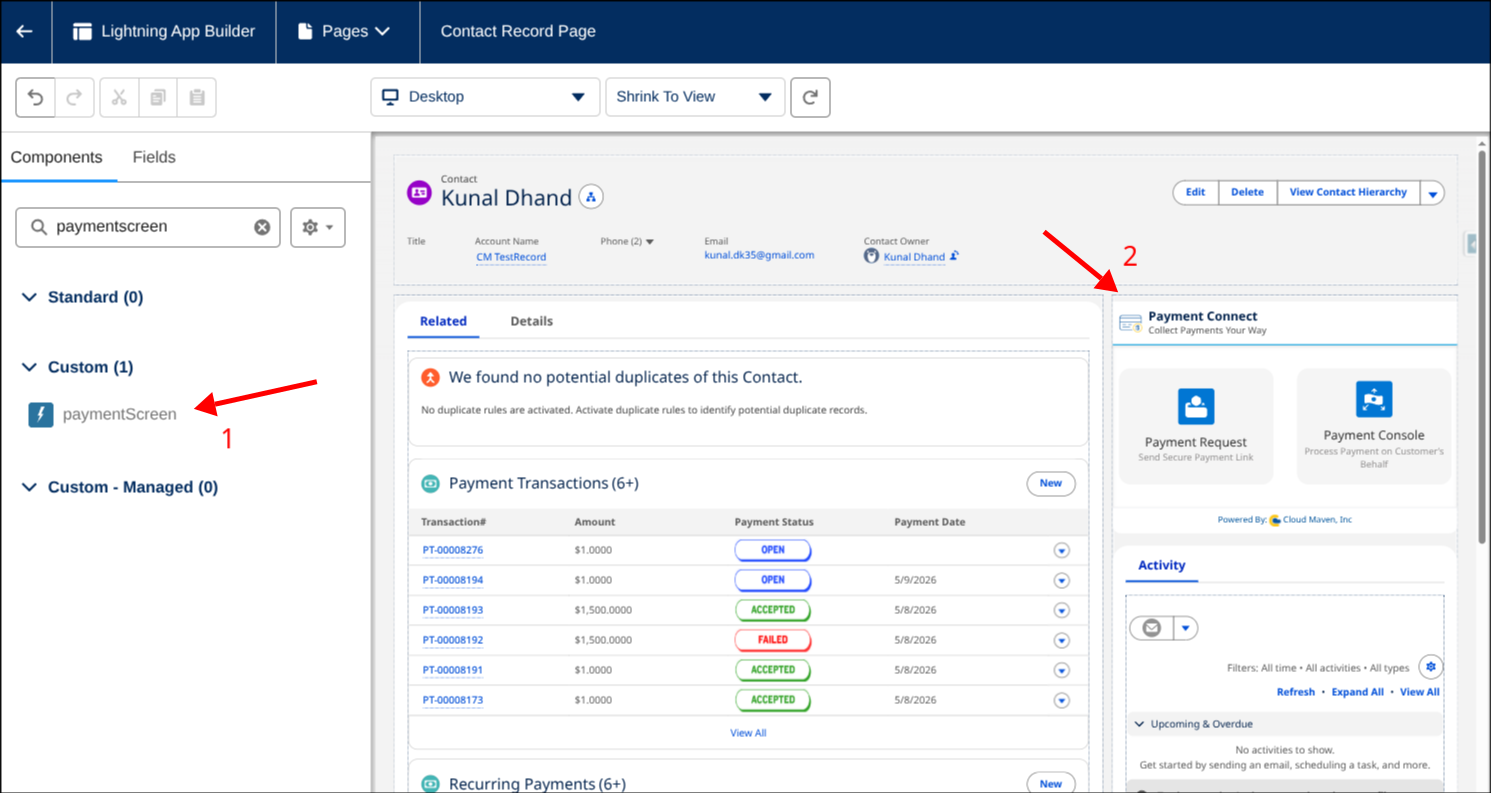Click the Undo button
The height and width of the screenshot is (793, 1491).
point(35,97)
